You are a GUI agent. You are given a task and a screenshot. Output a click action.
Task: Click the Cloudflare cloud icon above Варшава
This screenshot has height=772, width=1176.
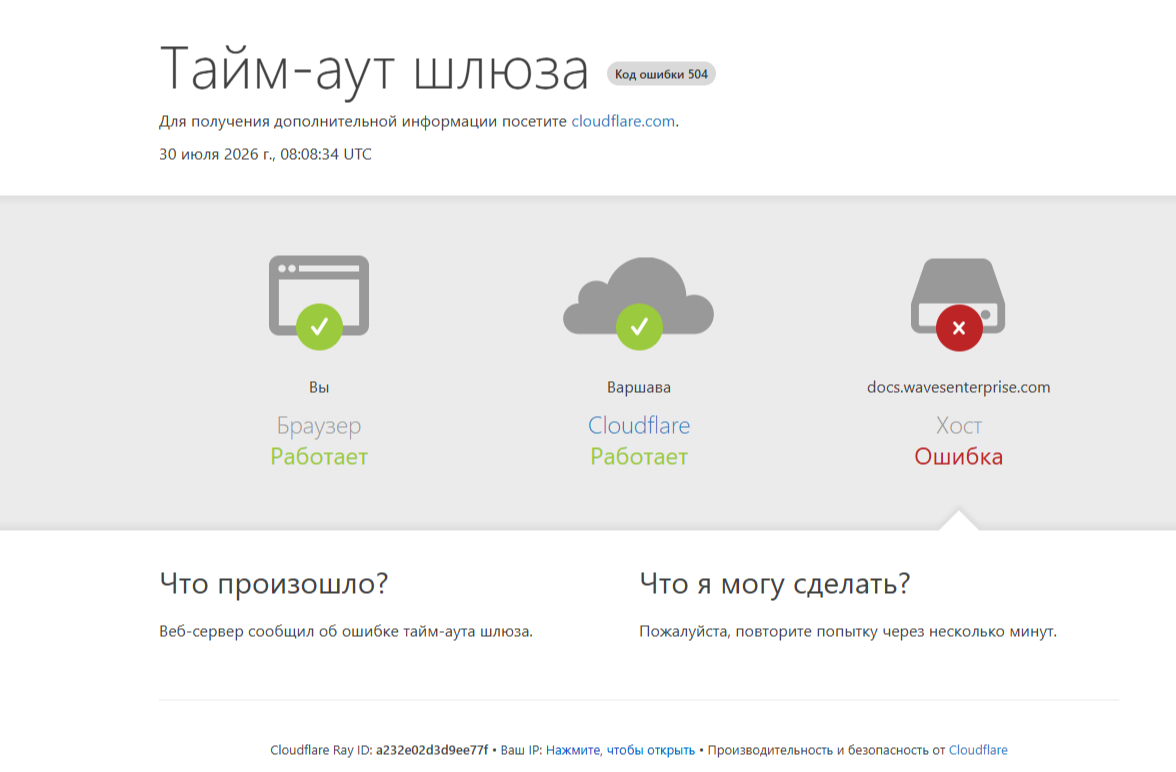tap(638, 302)
